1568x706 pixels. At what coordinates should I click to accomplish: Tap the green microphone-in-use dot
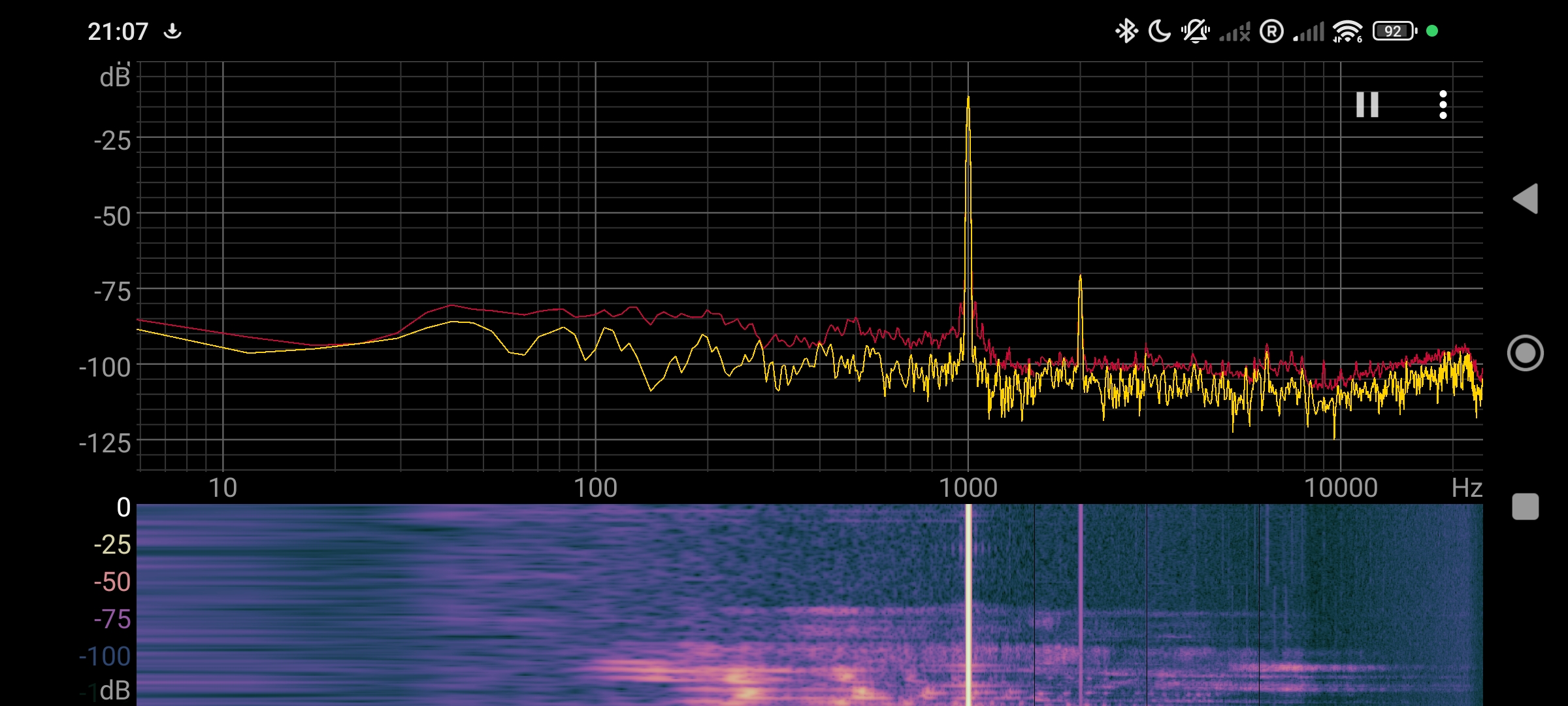(x=1432, y=31)
